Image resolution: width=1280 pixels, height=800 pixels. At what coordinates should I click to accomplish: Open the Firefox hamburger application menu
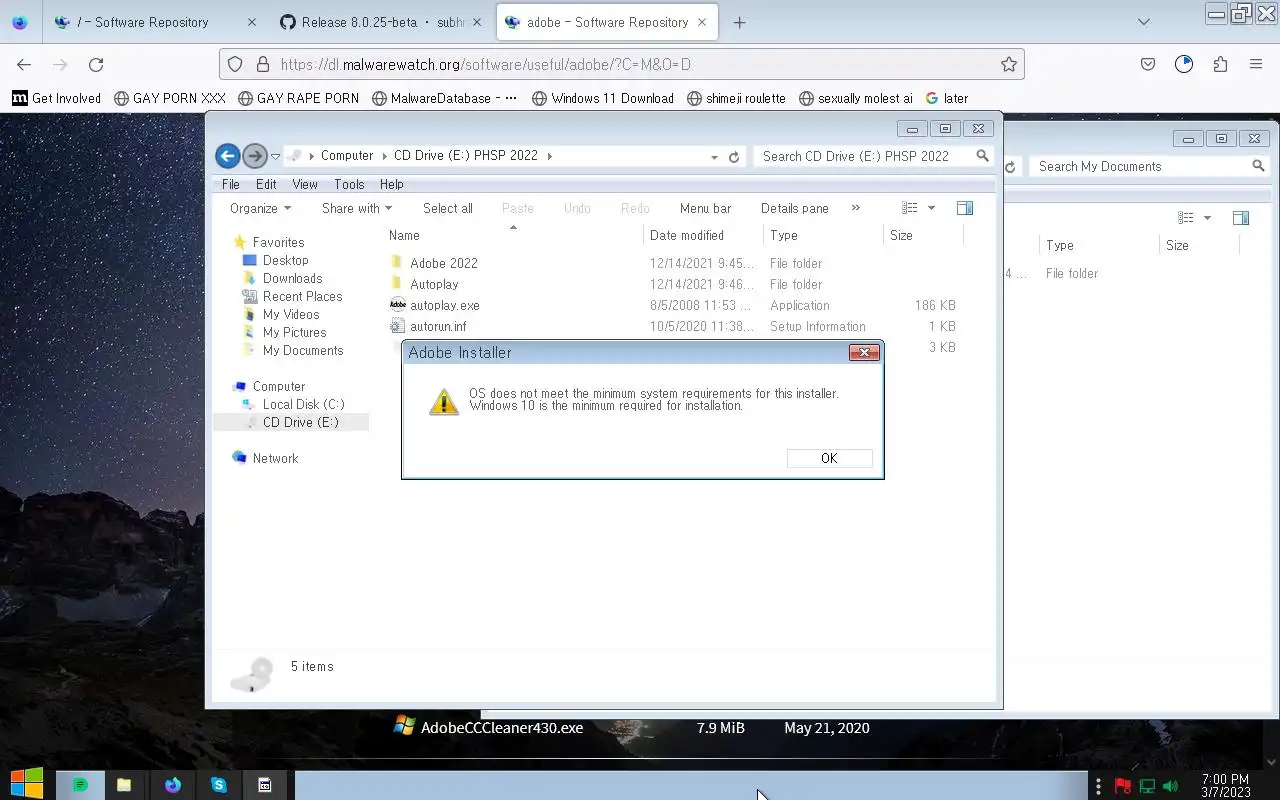point(1256,64)
